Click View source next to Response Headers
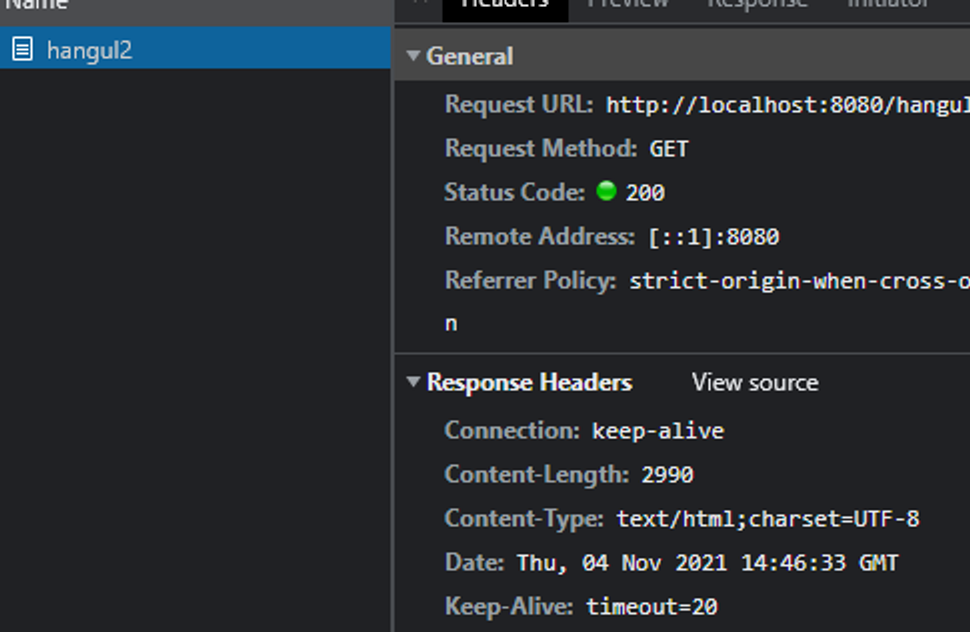This screenshot has height=632, width=970. [x=754, y=382]
